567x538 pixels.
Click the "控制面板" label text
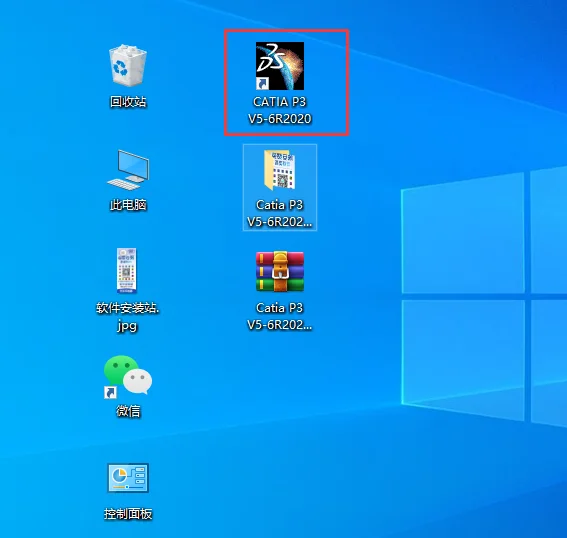(x=128, y=514)
